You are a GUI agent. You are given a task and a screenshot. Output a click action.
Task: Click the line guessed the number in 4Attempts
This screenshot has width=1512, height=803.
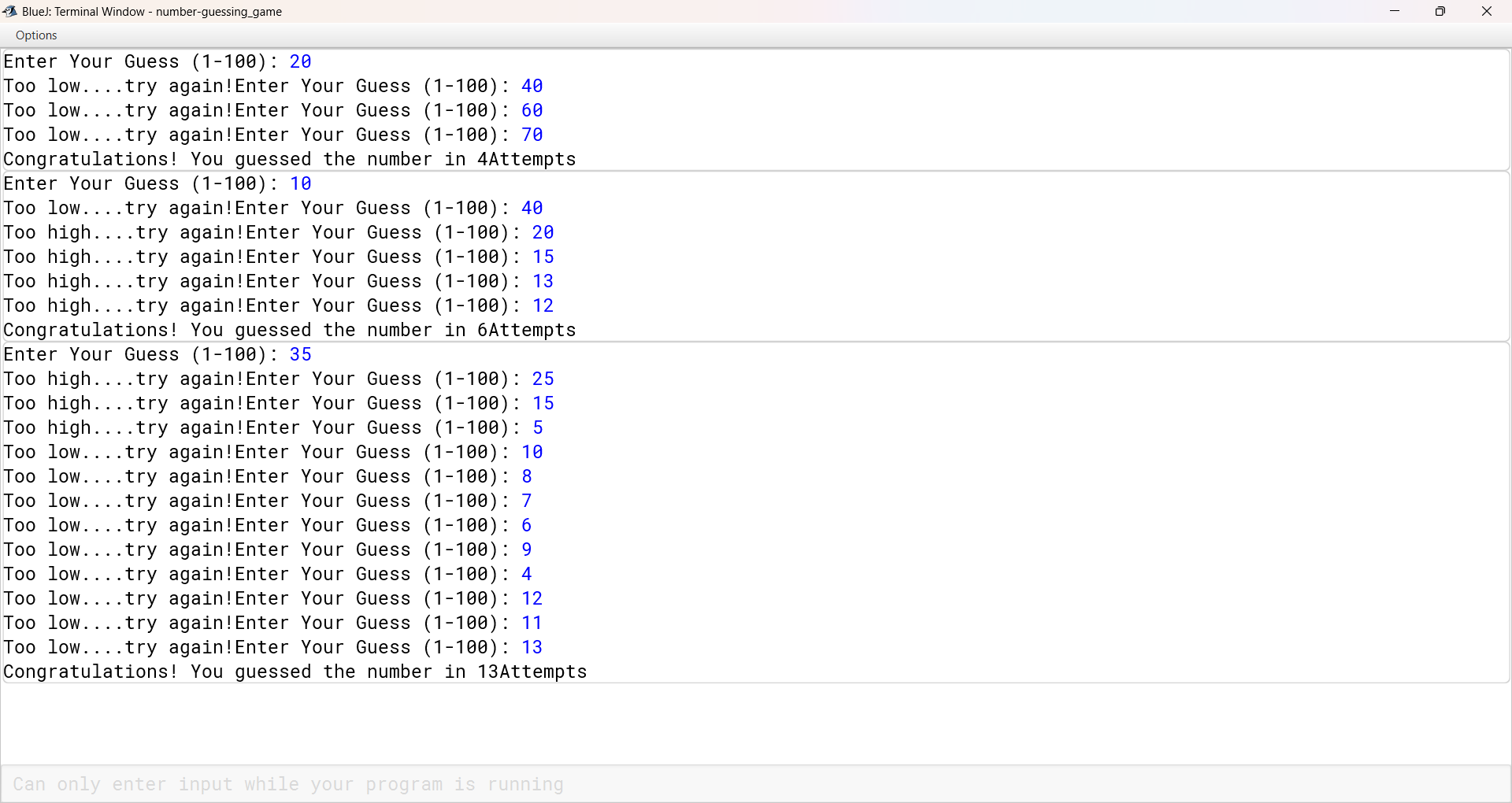tap(289, 159)
